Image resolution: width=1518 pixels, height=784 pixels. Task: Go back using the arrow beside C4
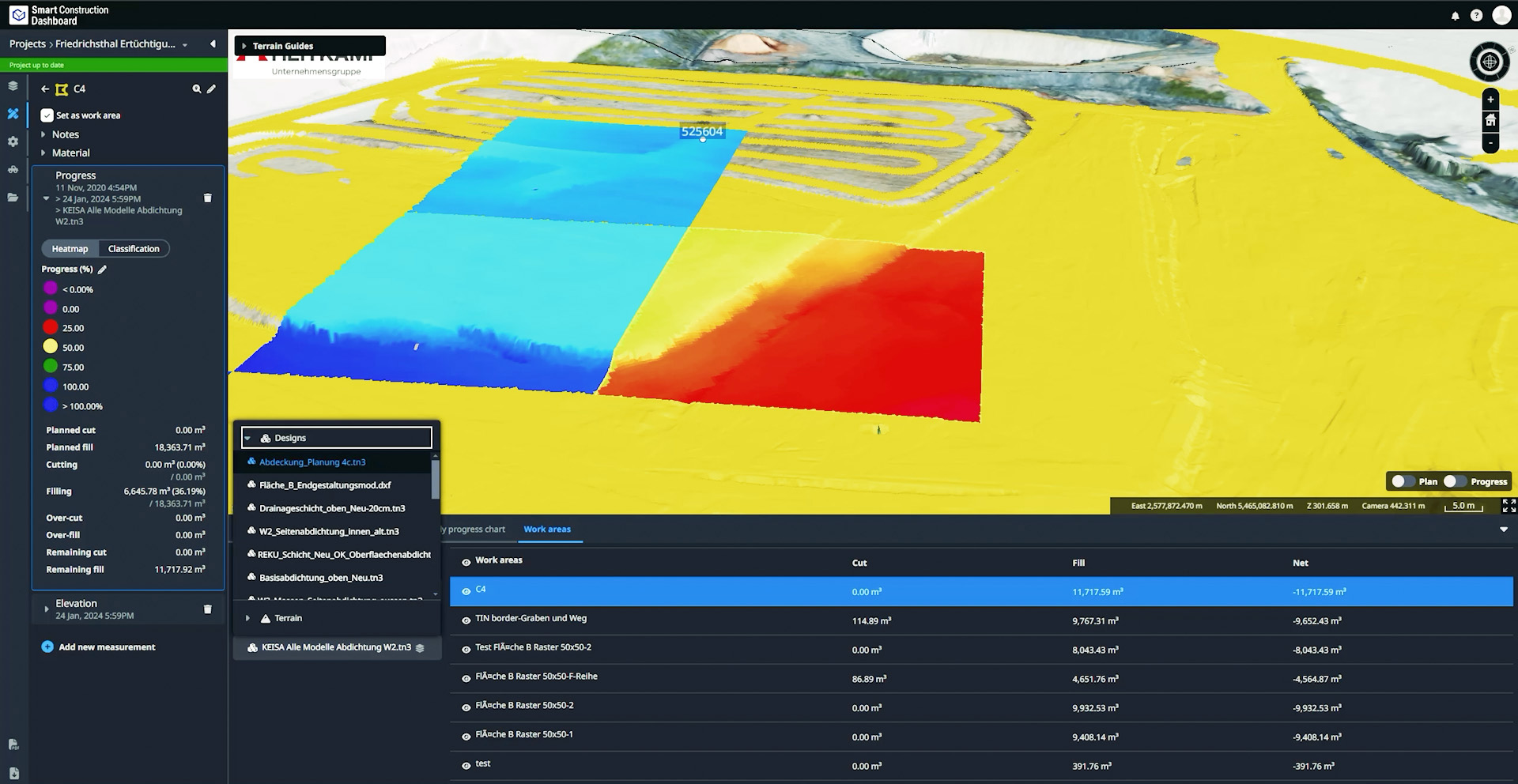point(45,89)
